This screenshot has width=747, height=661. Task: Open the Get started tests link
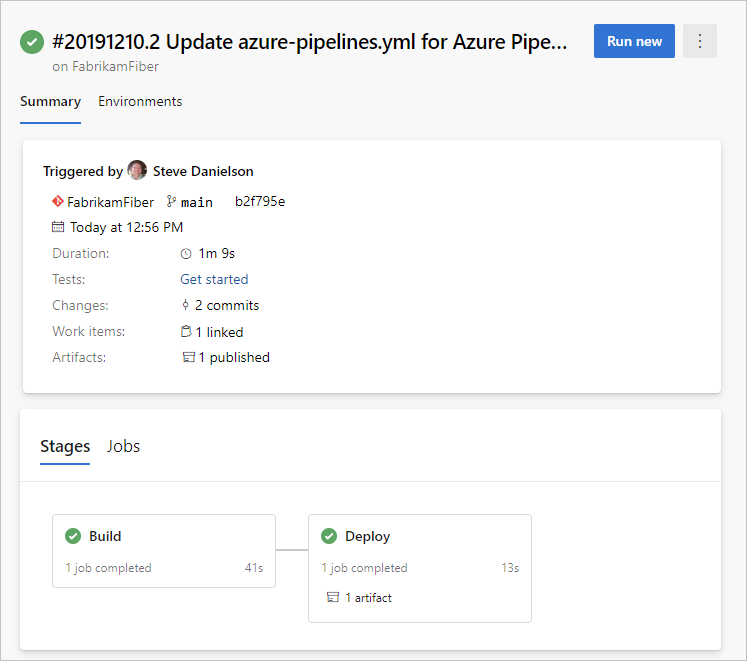point(214,279)
